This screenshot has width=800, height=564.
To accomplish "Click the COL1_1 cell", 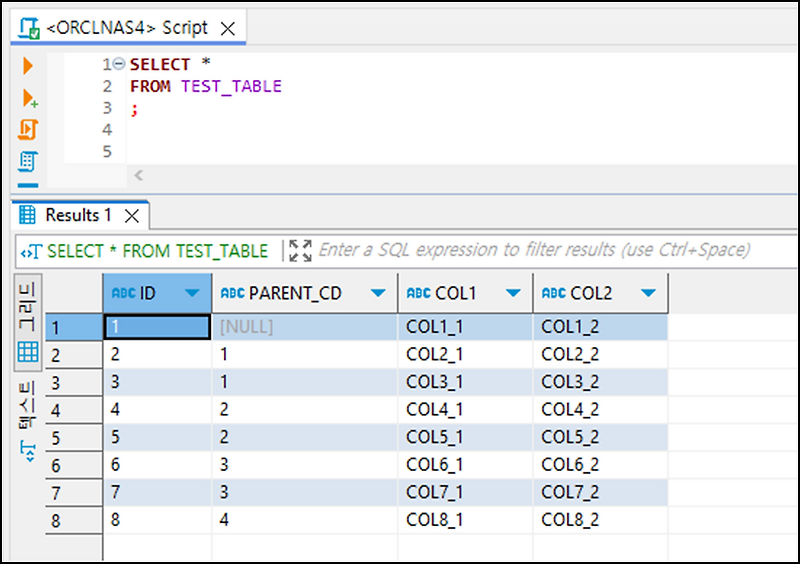I will coord(465,327).
